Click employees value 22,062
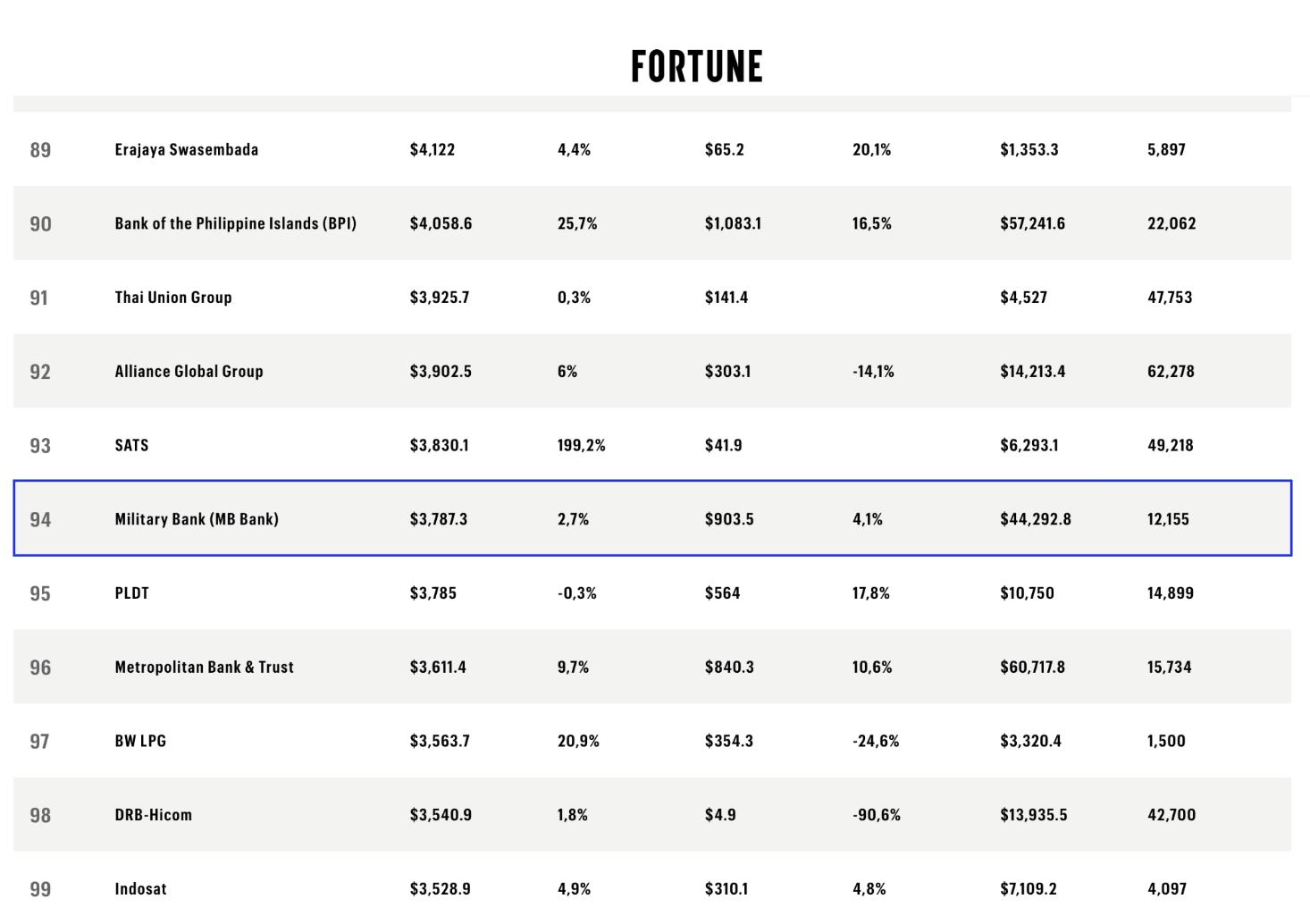This screenshot has height=924, width=1310. click(1172, 223)
